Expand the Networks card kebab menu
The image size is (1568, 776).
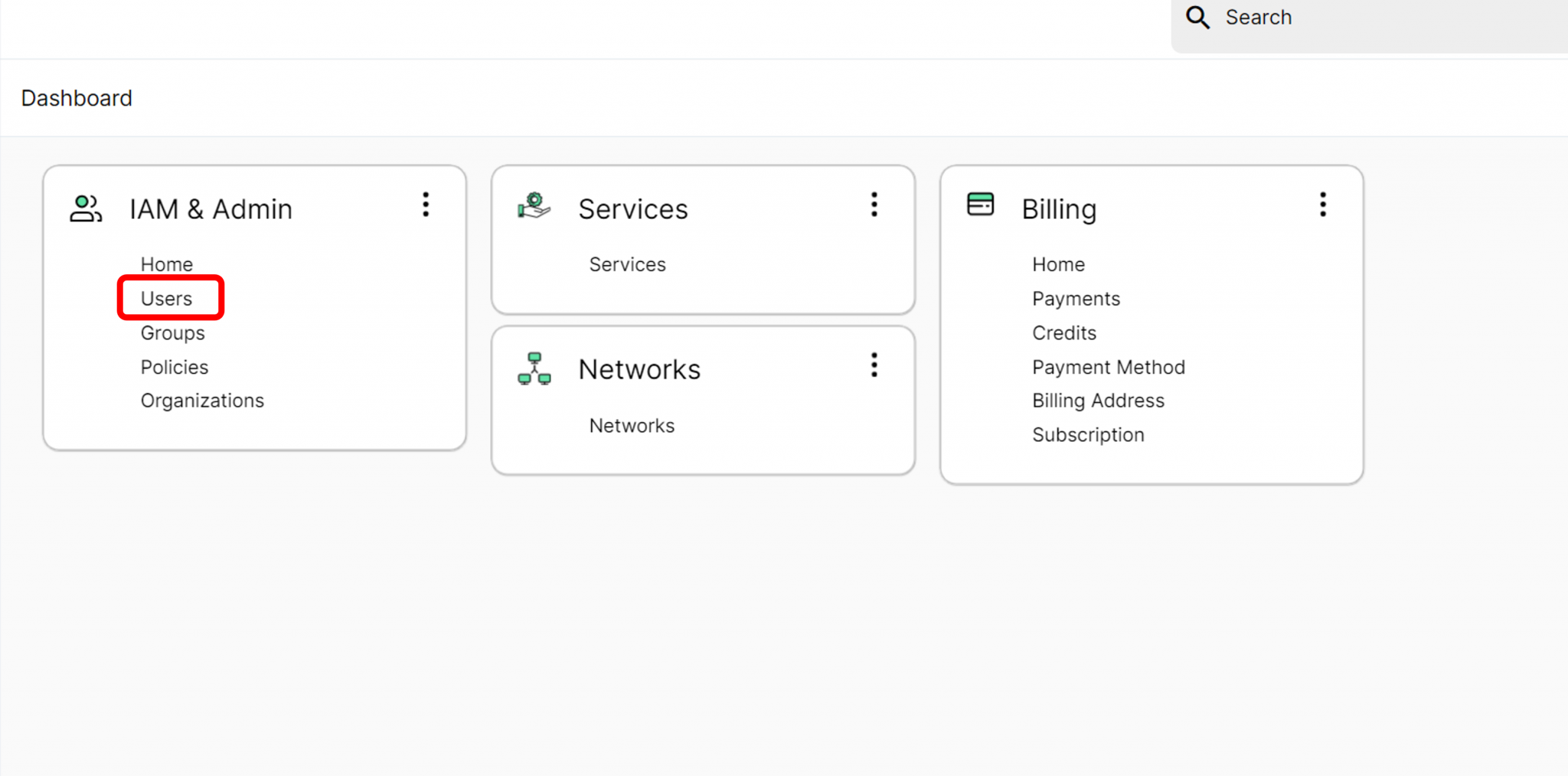click(874, 365)
